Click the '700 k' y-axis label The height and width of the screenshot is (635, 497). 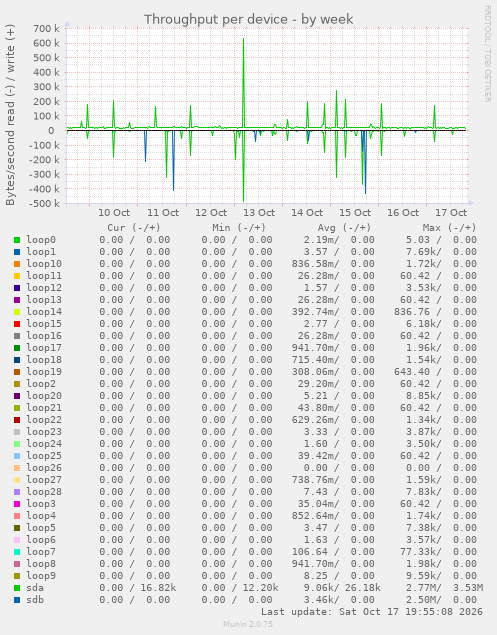point(47,29)
